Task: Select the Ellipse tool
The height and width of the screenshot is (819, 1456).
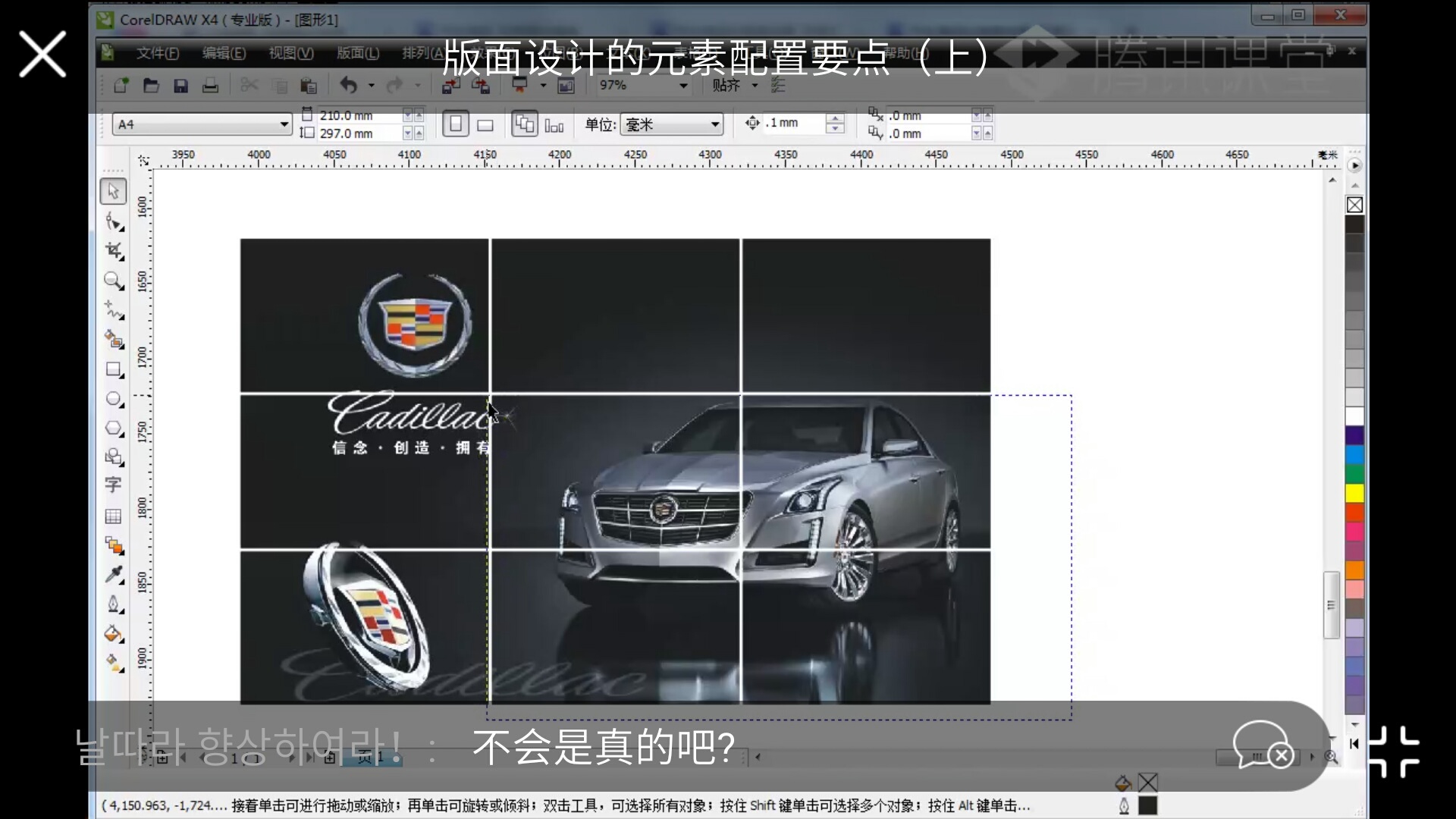Action: point(114,399)
